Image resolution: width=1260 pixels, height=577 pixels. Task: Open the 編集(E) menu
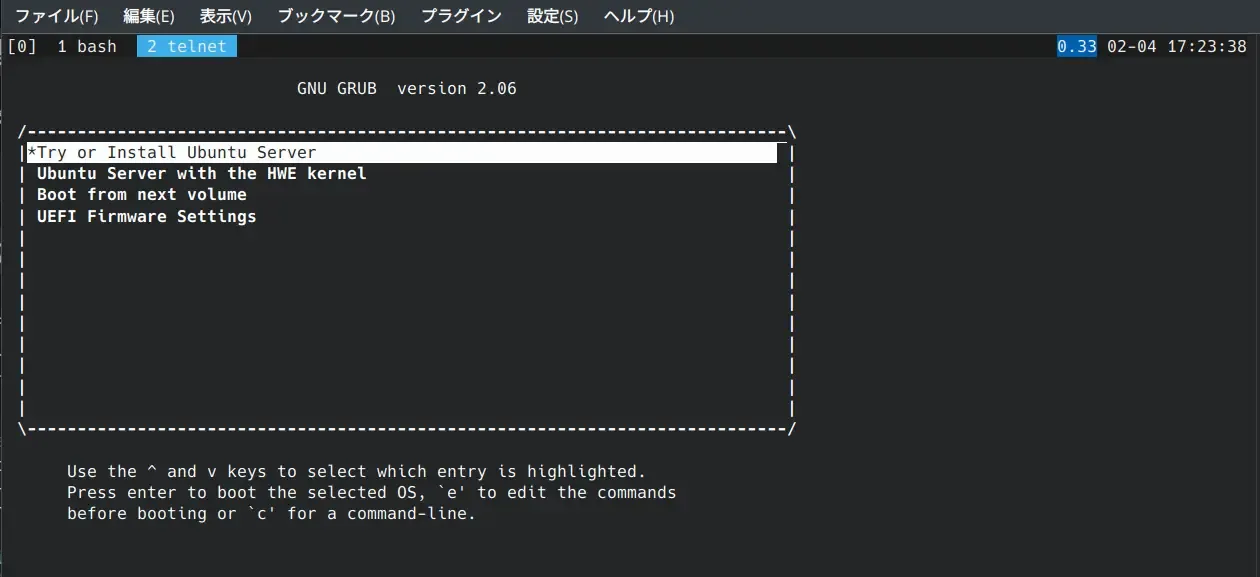pyautogui.click(x=148, y=15)
